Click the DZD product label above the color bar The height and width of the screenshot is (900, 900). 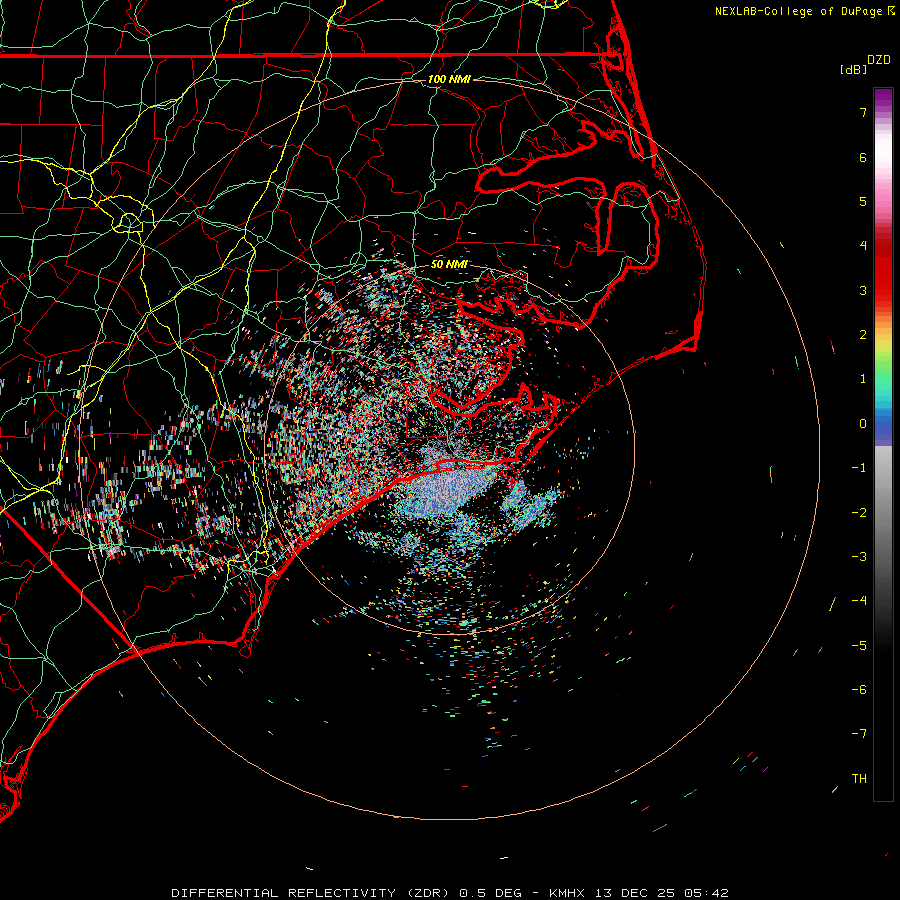(x=879, y=60)
